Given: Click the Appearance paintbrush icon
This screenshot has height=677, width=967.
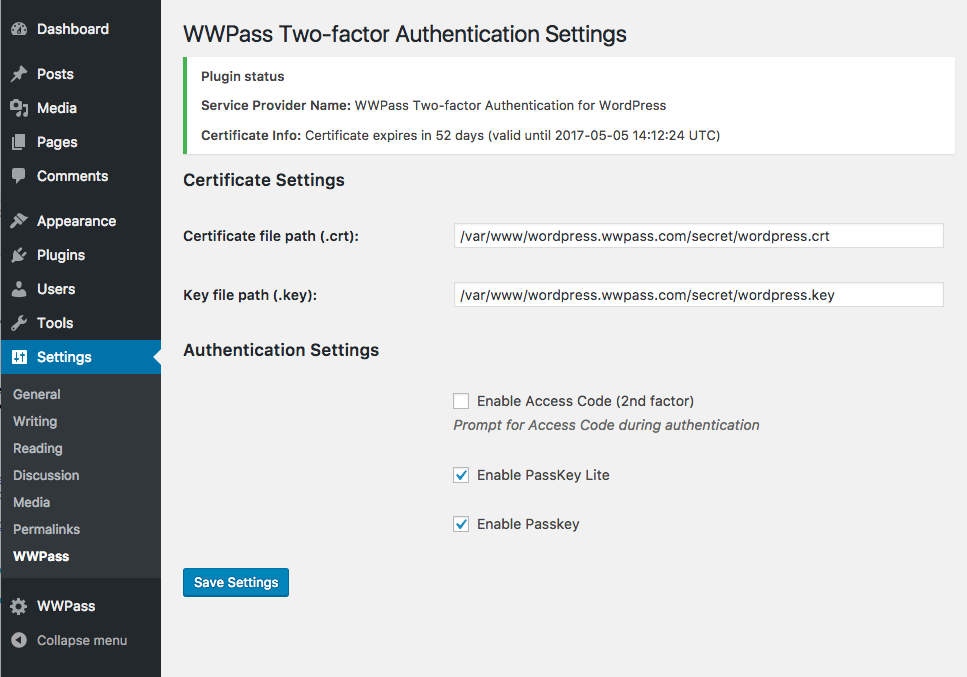Looking at the screenshot, I should 19,221.
